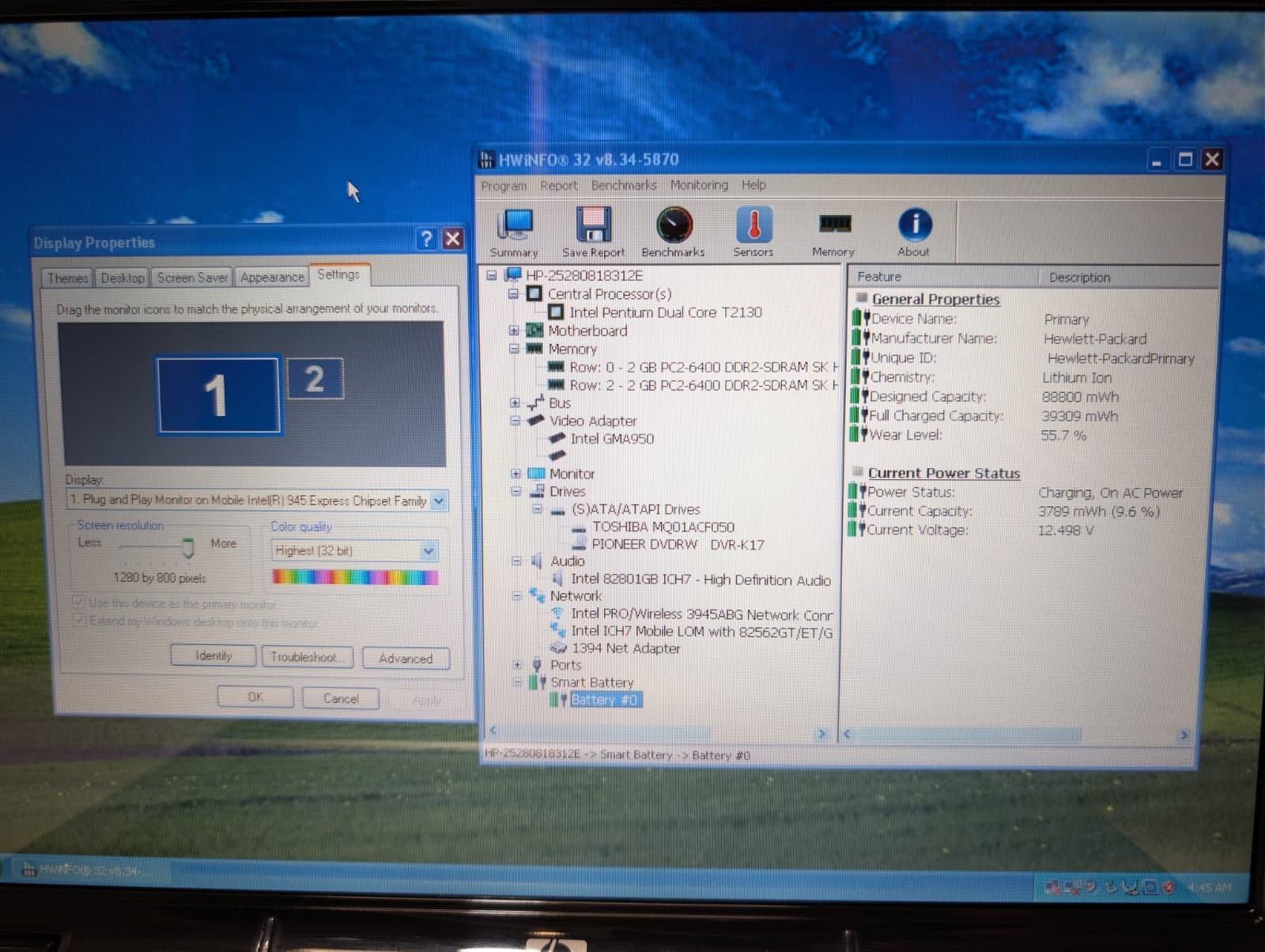
Task: Collapse the Video Adapter node
Action: coord(515,421)
